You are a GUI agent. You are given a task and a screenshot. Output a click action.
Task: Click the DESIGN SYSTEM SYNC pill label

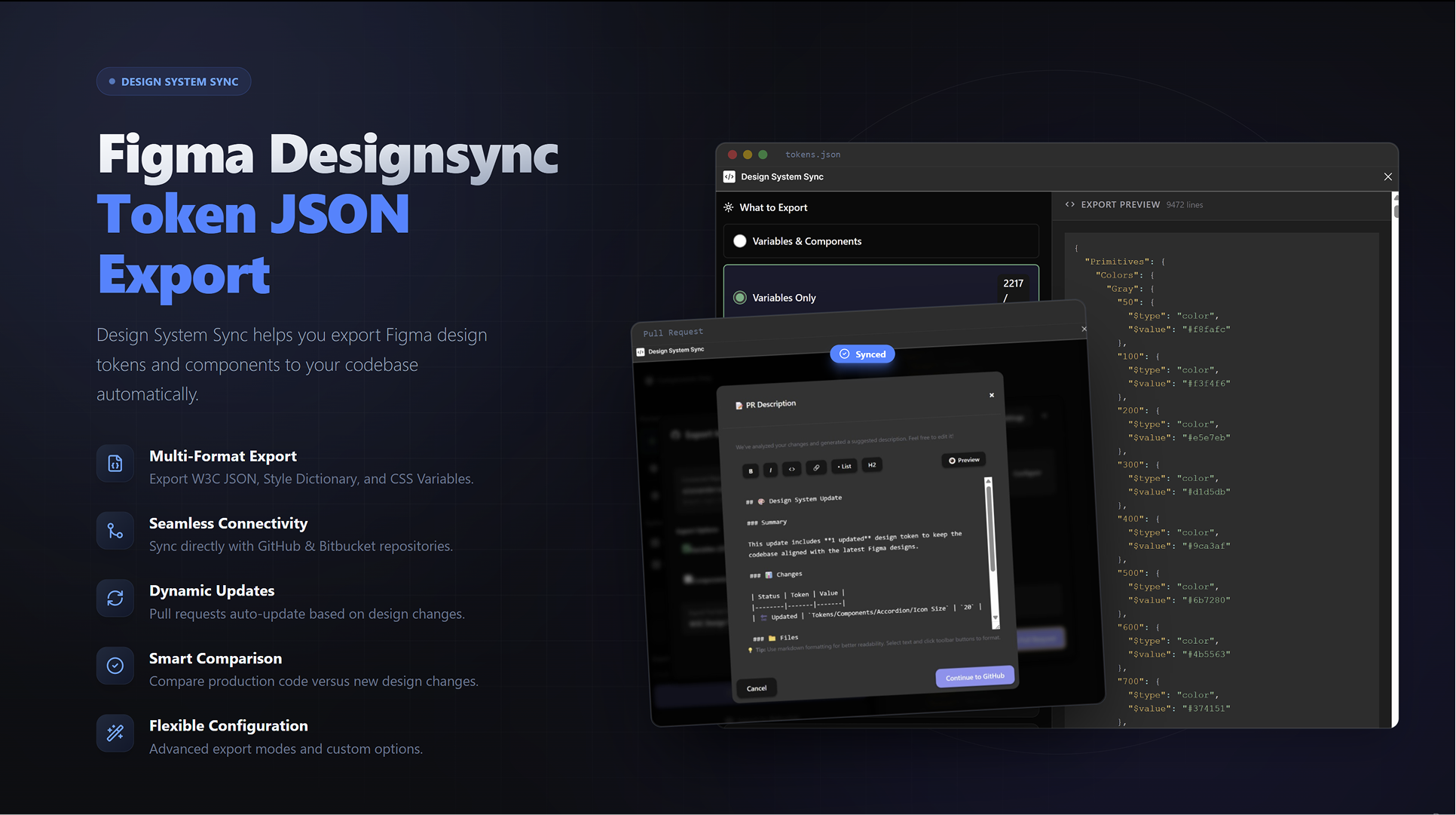coord(173,81)
